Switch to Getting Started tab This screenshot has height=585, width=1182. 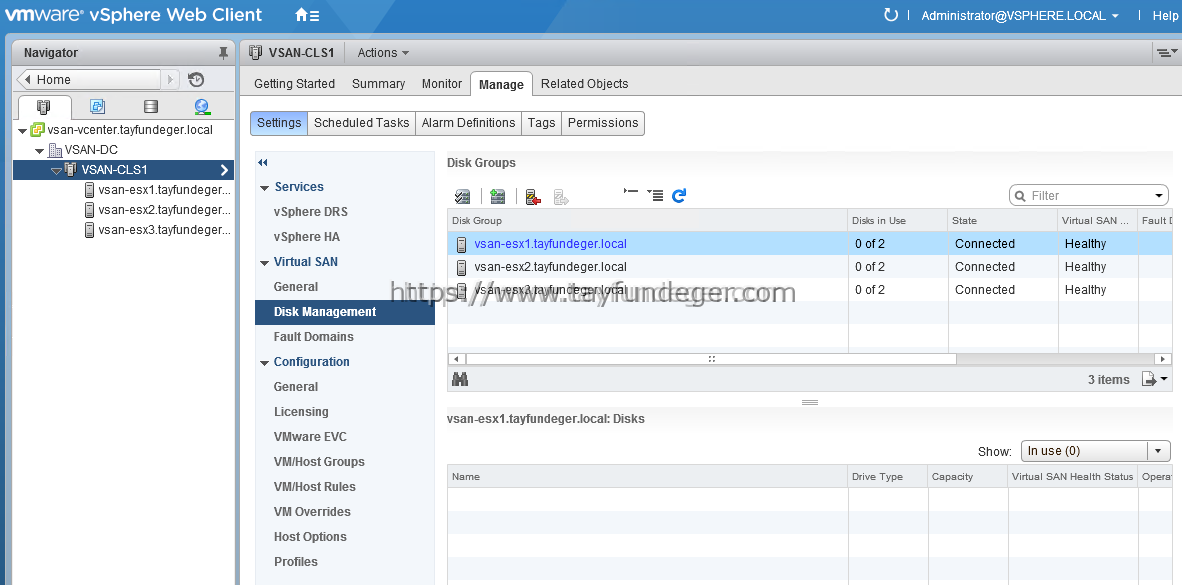pos(294,84)
